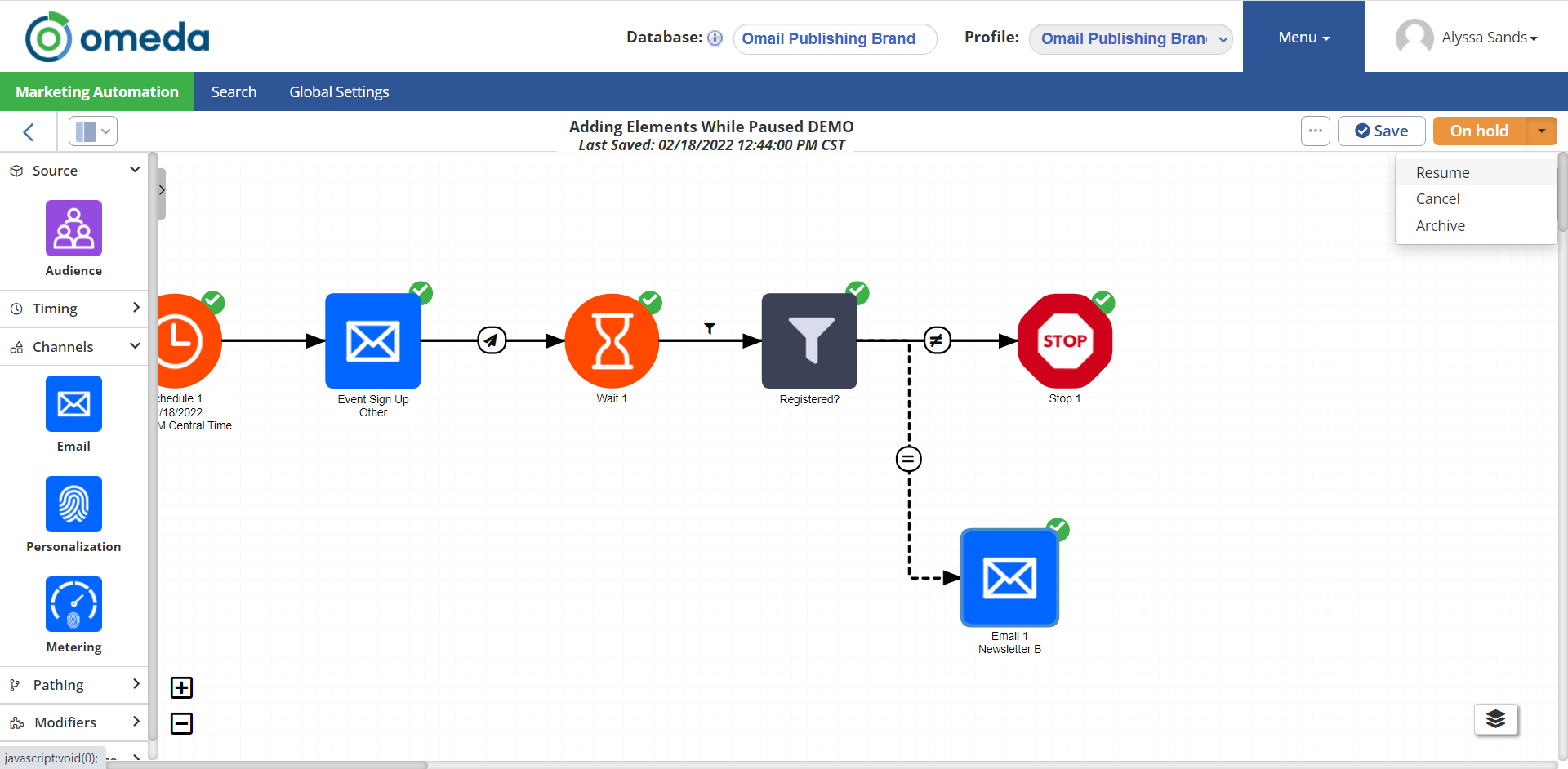Click the Registered? filter node
The height and width of the screenshot is (769, 1568).
pyautogui.click(x=808, y=341)
